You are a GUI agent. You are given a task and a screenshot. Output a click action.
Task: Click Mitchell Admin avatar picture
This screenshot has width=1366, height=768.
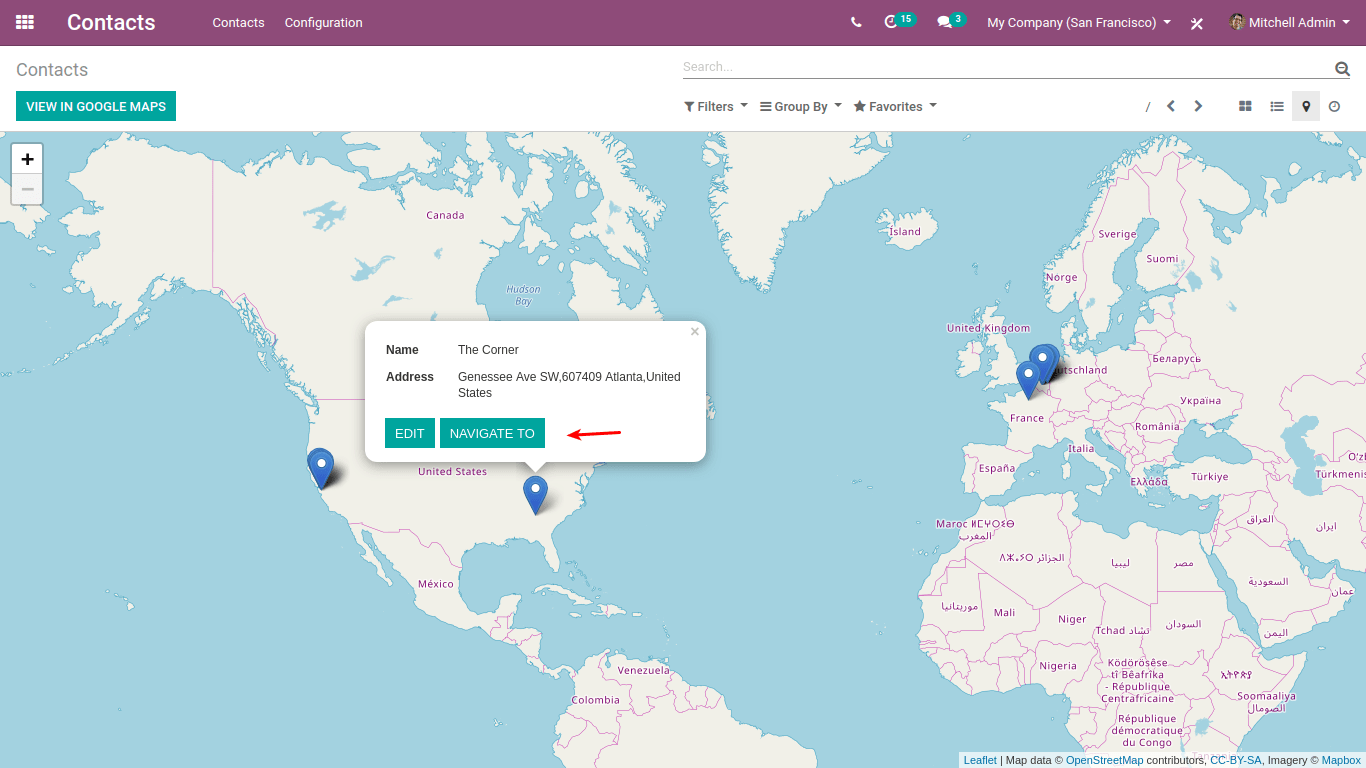(1237, 22)
